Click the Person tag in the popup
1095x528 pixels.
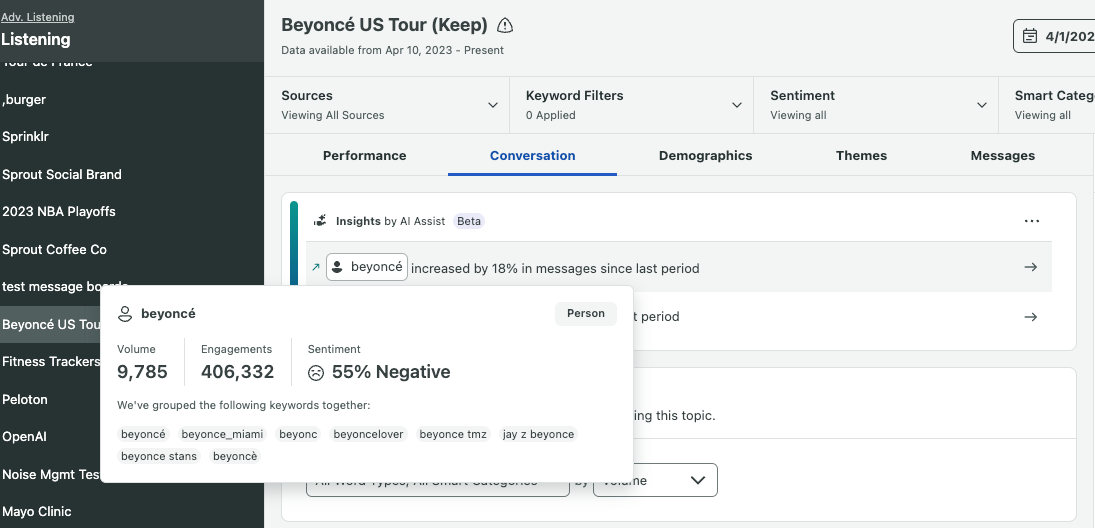click(x=585, y=314)
